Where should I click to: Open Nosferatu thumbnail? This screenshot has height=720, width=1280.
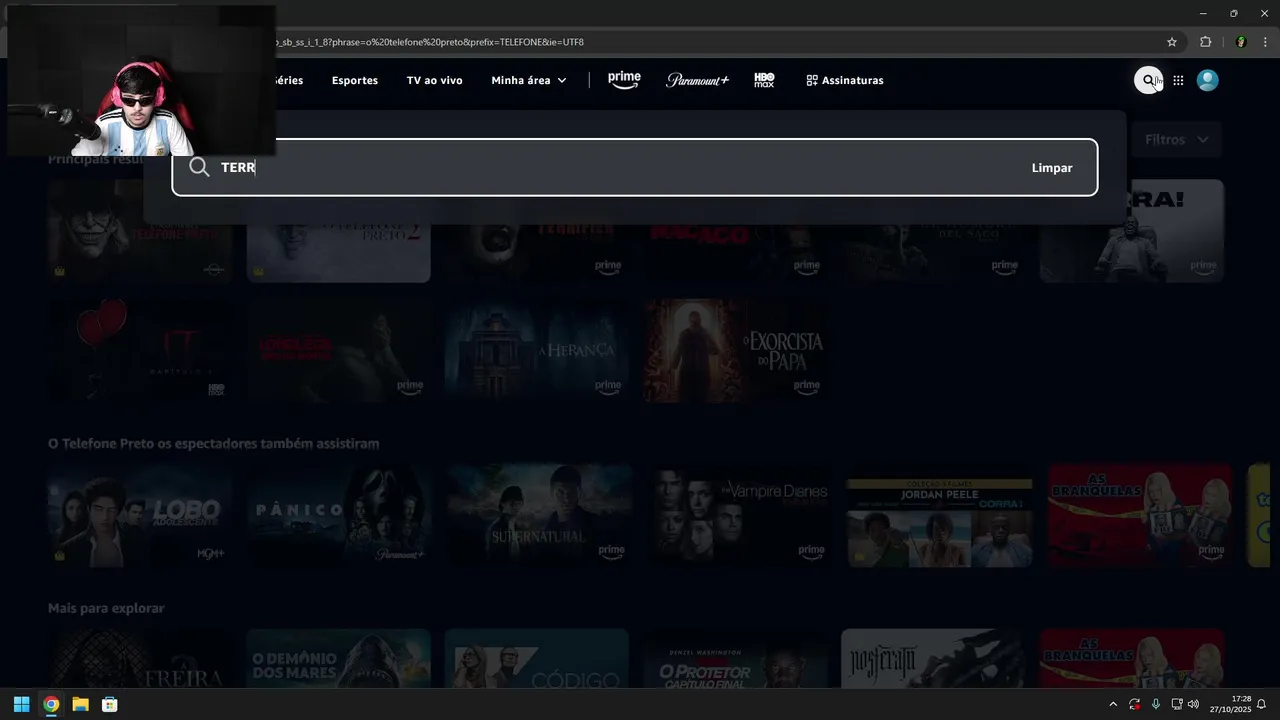point(933,659)
